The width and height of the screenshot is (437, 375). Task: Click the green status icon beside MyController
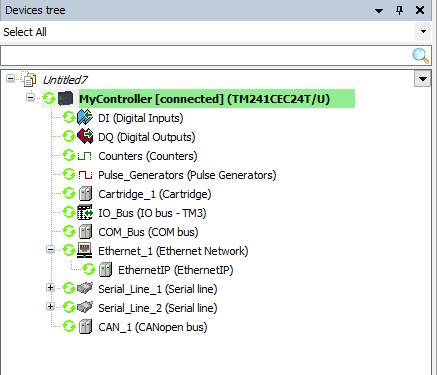(49, 99)
